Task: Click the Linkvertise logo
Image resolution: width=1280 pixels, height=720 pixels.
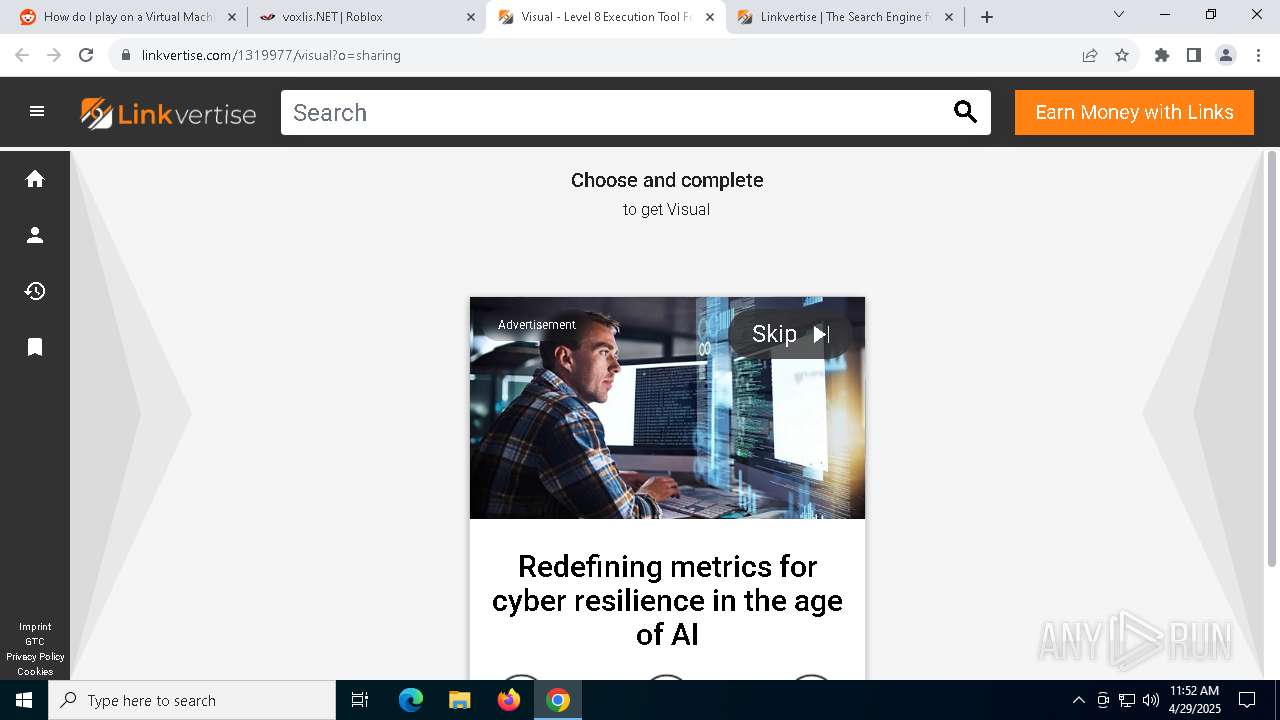Action: click(x=168, y=113)
